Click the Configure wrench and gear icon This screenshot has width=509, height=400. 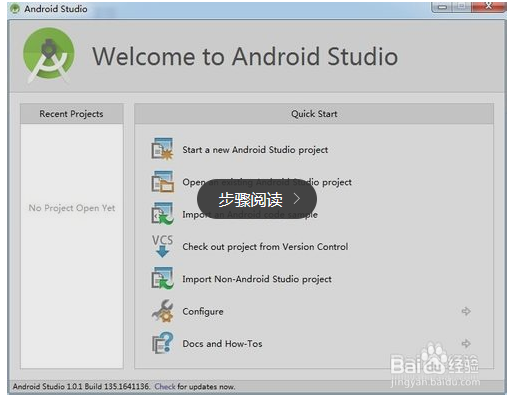tap(162, 311)
